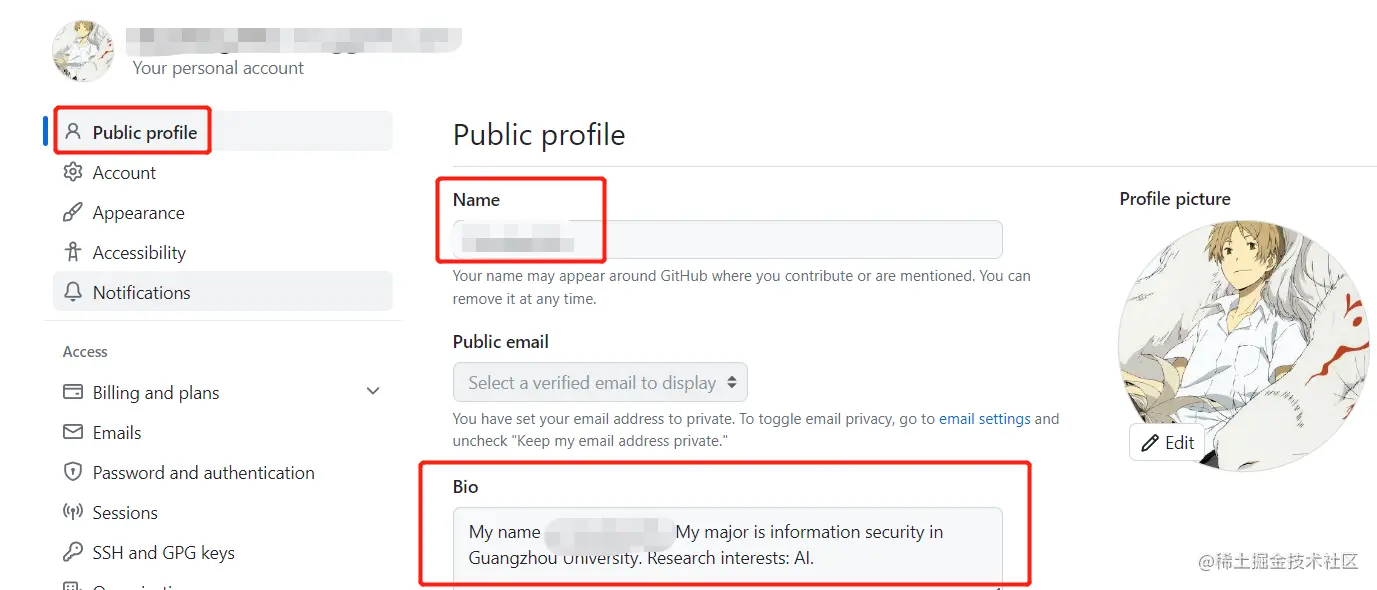Screen dimensions: 1377x590
Task: Click the 'Profile picture' label
Action: click(x=1175, y=199)
